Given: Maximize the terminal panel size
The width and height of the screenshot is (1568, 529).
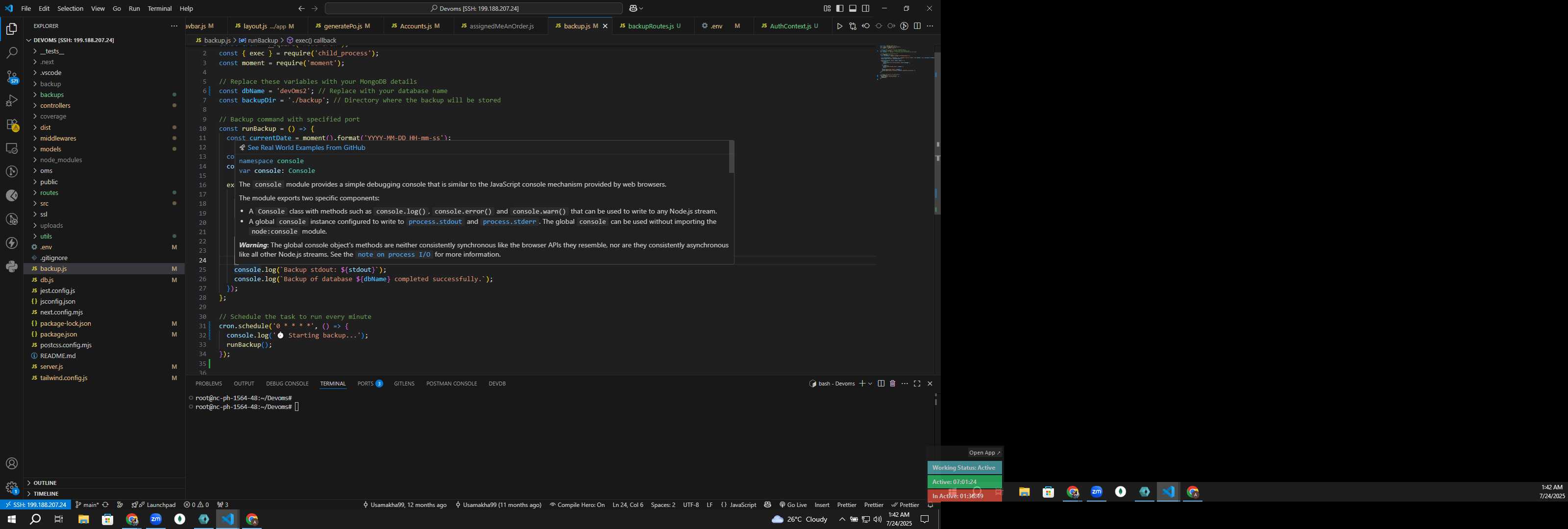Looking at the screenshot, I should pyautogui.click(x=917, y=384).
